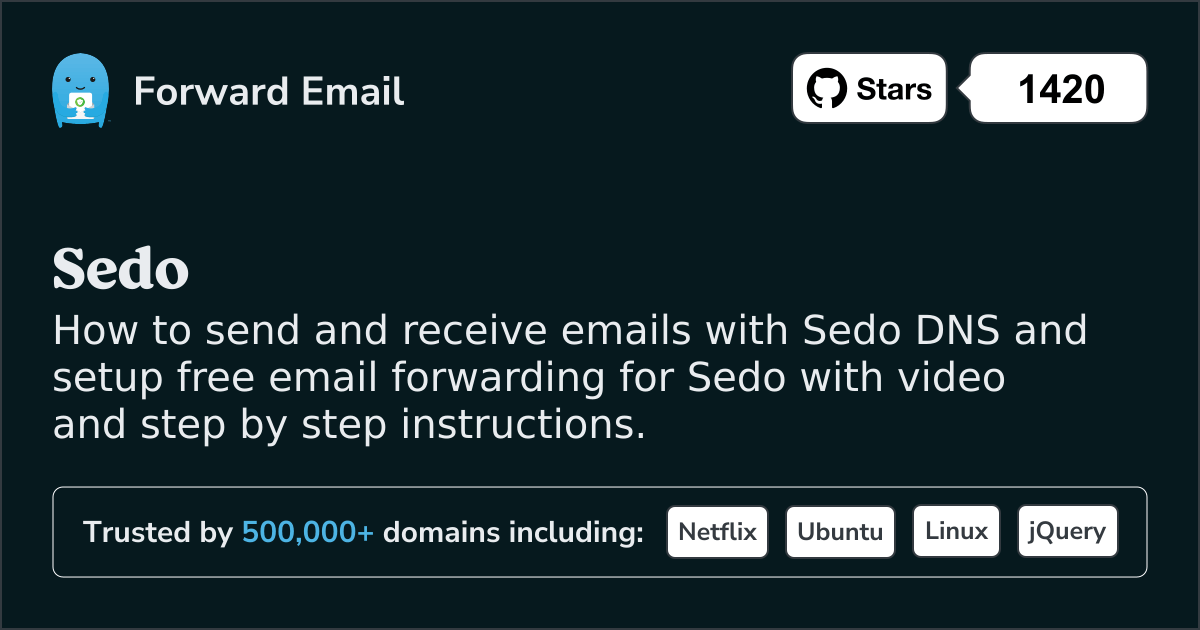Choose the Linux badge
The height and width of the screenshot is (630, 1200).
(956, 531)
